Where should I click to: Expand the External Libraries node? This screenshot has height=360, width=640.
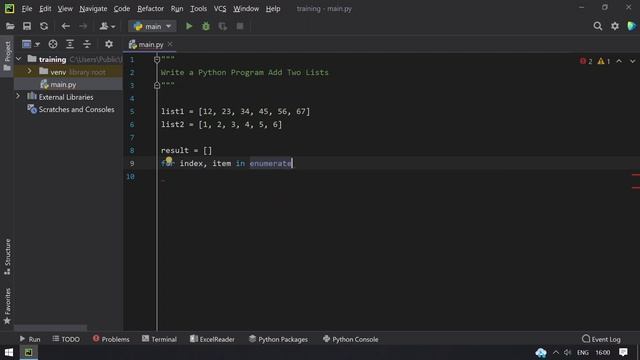[18, 96]
